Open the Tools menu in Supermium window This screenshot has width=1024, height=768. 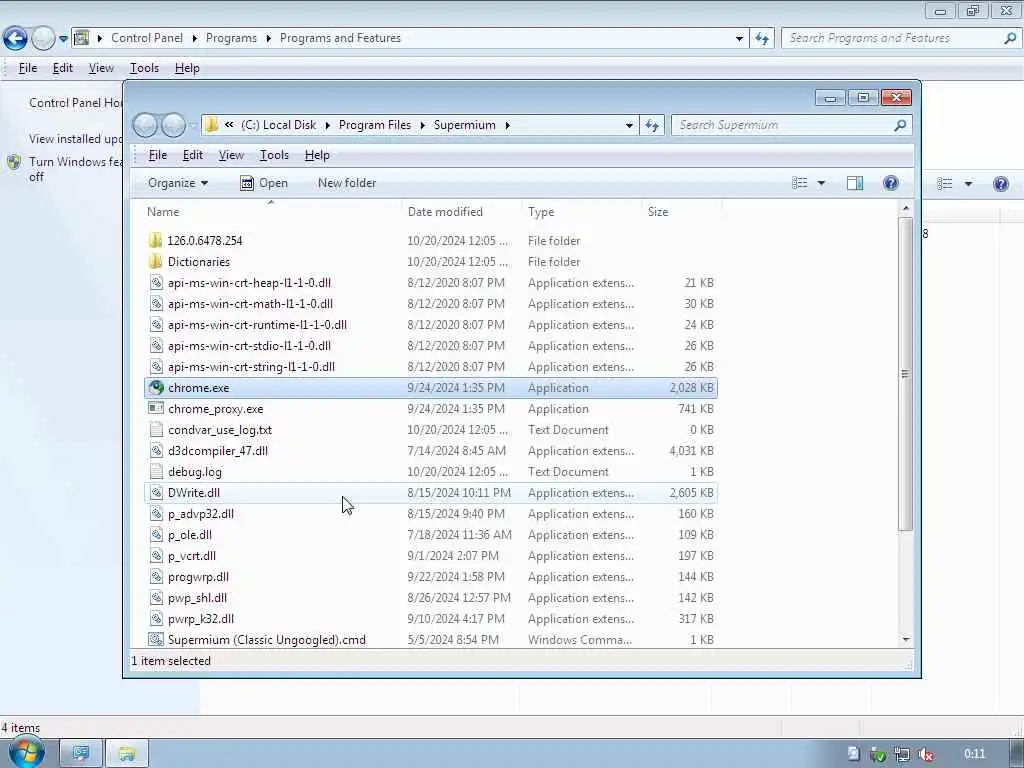pos(274,155)
